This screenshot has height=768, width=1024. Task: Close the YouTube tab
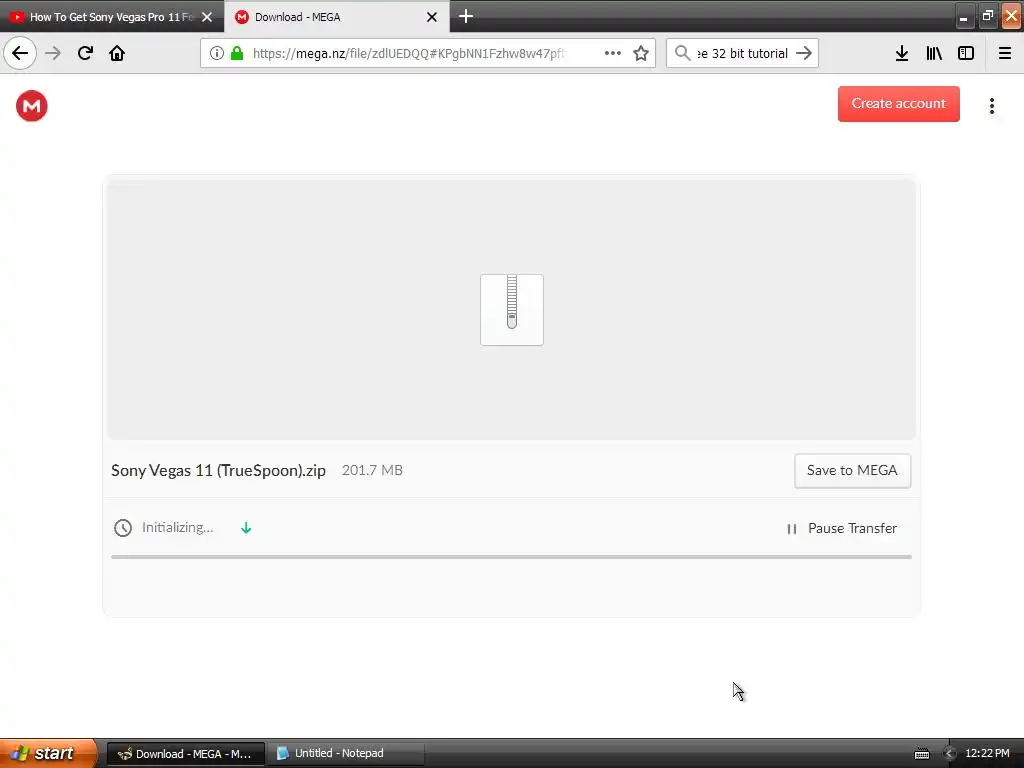[207, 17]
